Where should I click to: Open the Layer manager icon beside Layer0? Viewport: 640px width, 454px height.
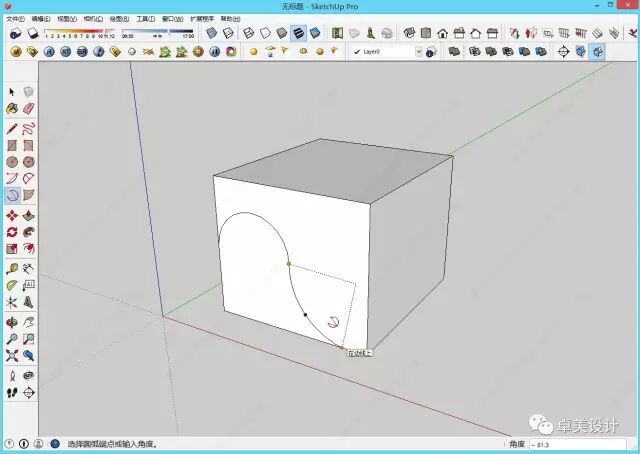[431, 52]
